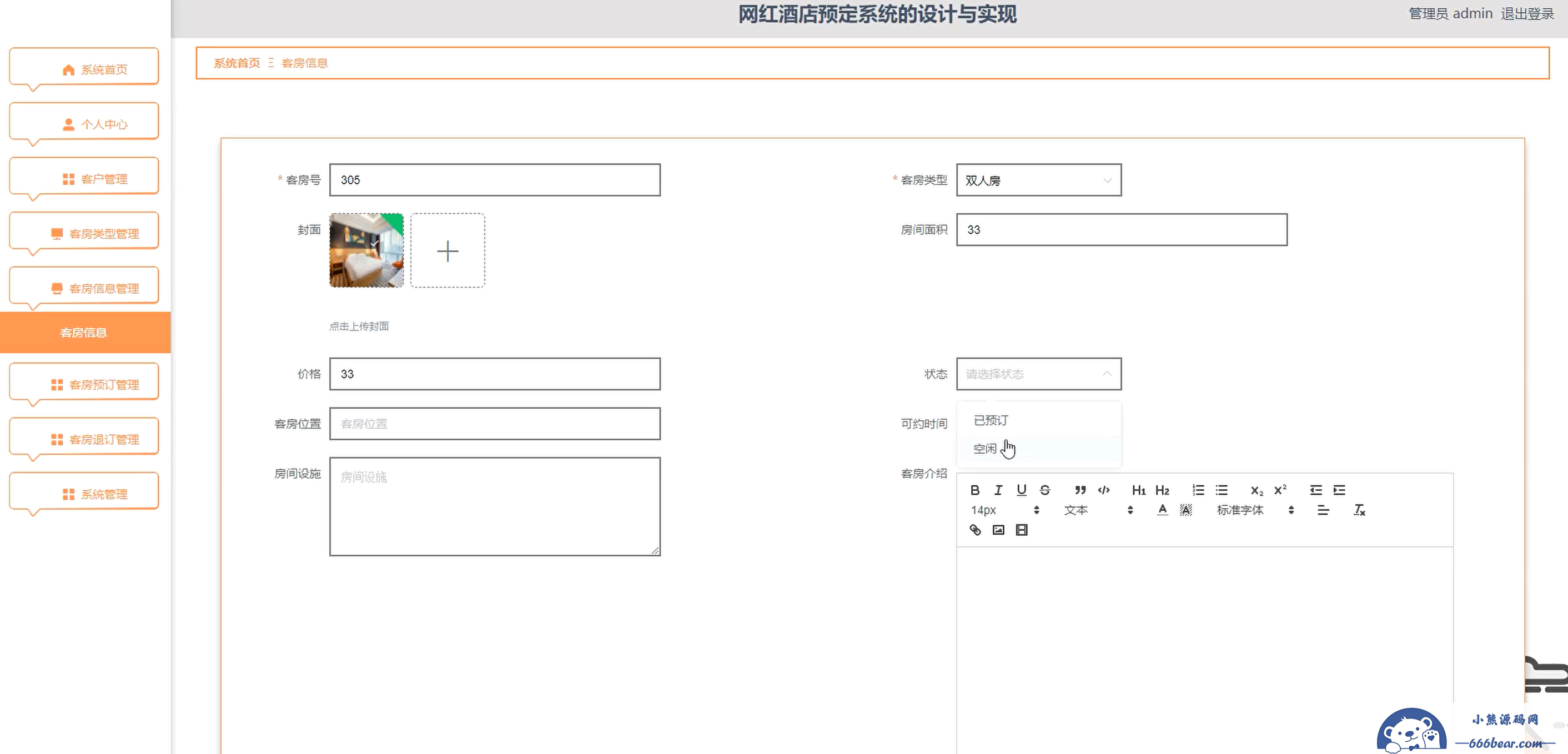Apply heading H2 style
The height and width of the screenshot is (754, 1568).
[1162, 490]
